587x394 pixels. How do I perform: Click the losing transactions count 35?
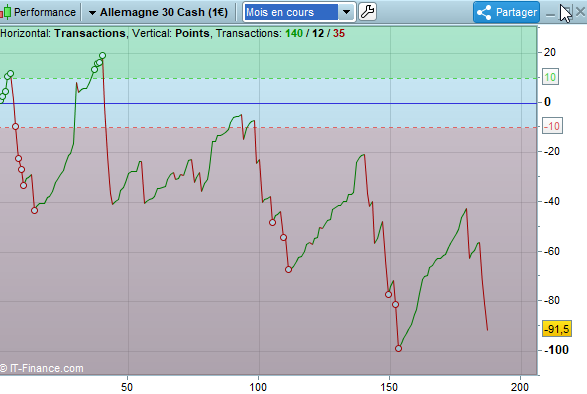pyautogui.click(x=339, y=33)
